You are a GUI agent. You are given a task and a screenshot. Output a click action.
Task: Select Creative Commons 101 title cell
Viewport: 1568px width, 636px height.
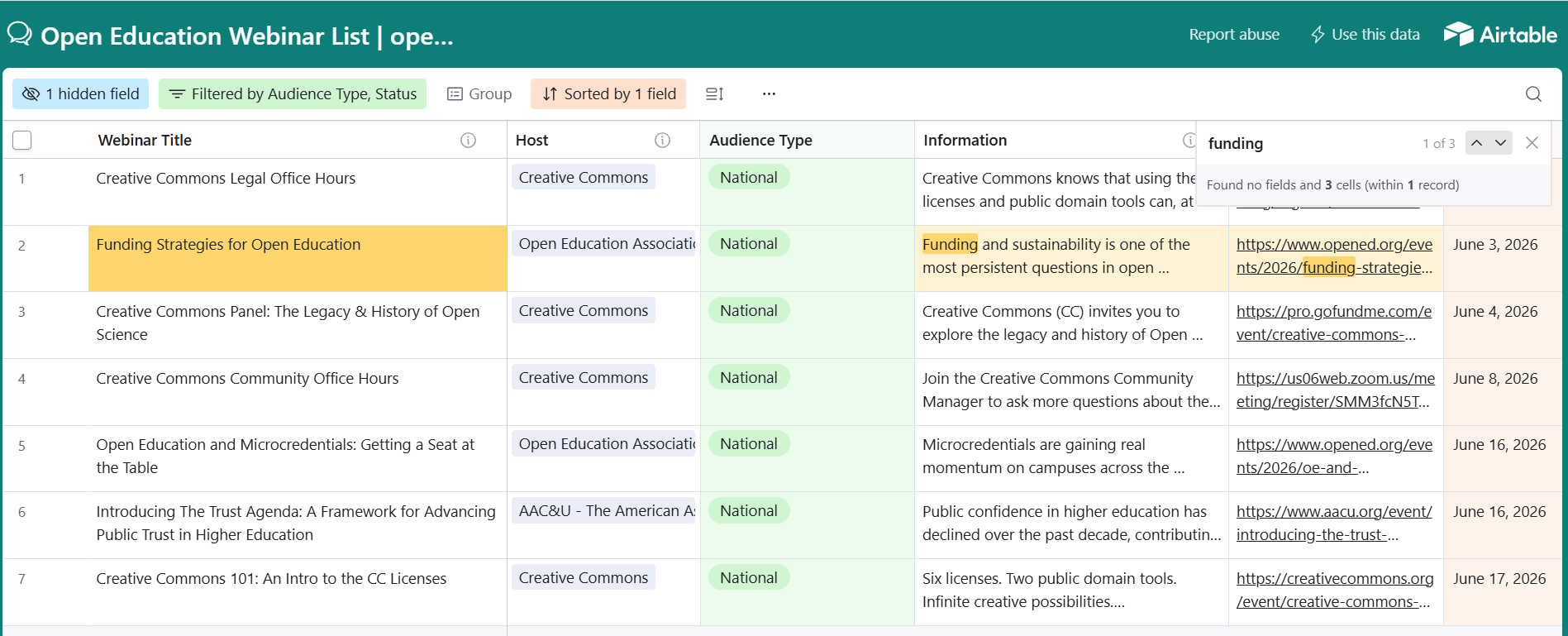coord(298,592)
